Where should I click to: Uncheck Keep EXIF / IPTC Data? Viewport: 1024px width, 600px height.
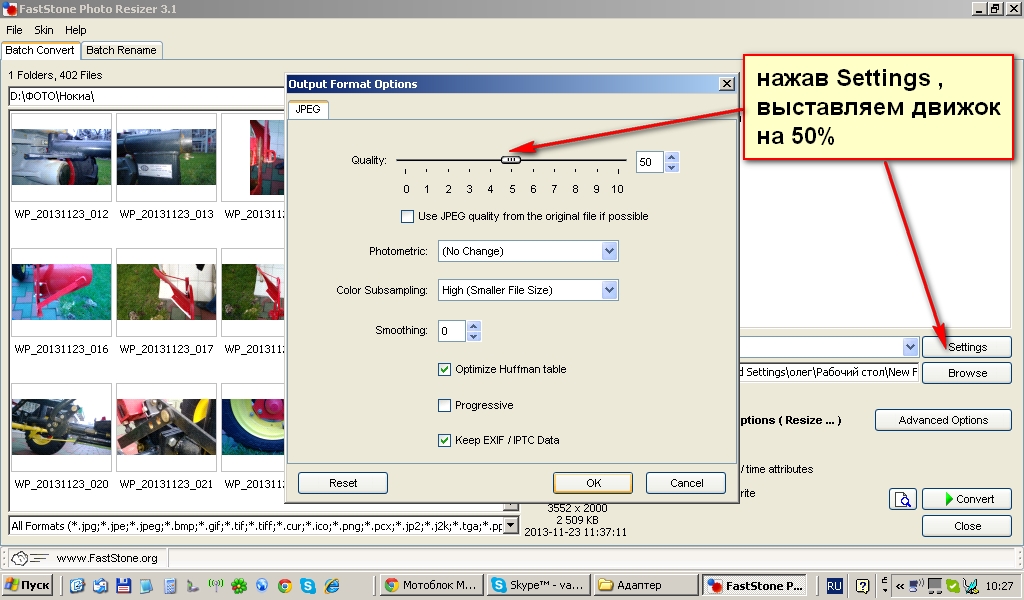445,440
